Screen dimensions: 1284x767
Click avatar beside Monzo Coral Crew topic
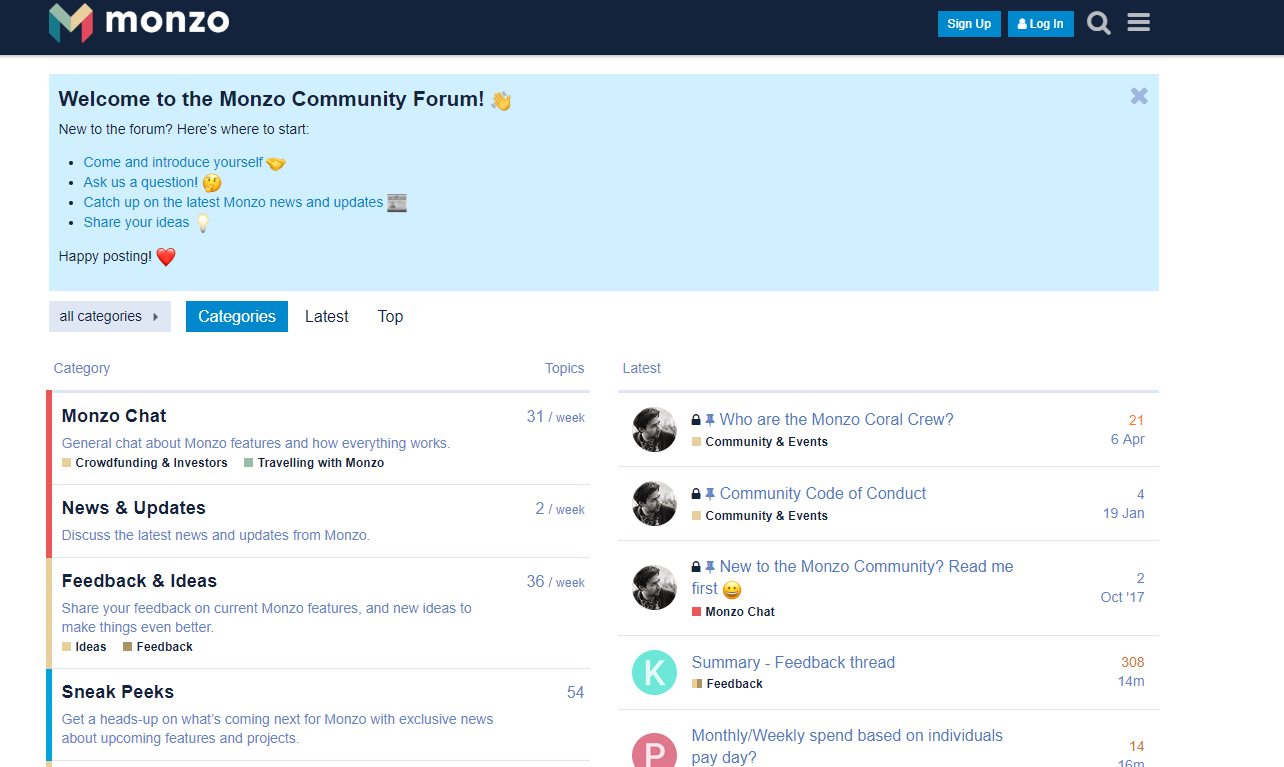tap(655, 430)
